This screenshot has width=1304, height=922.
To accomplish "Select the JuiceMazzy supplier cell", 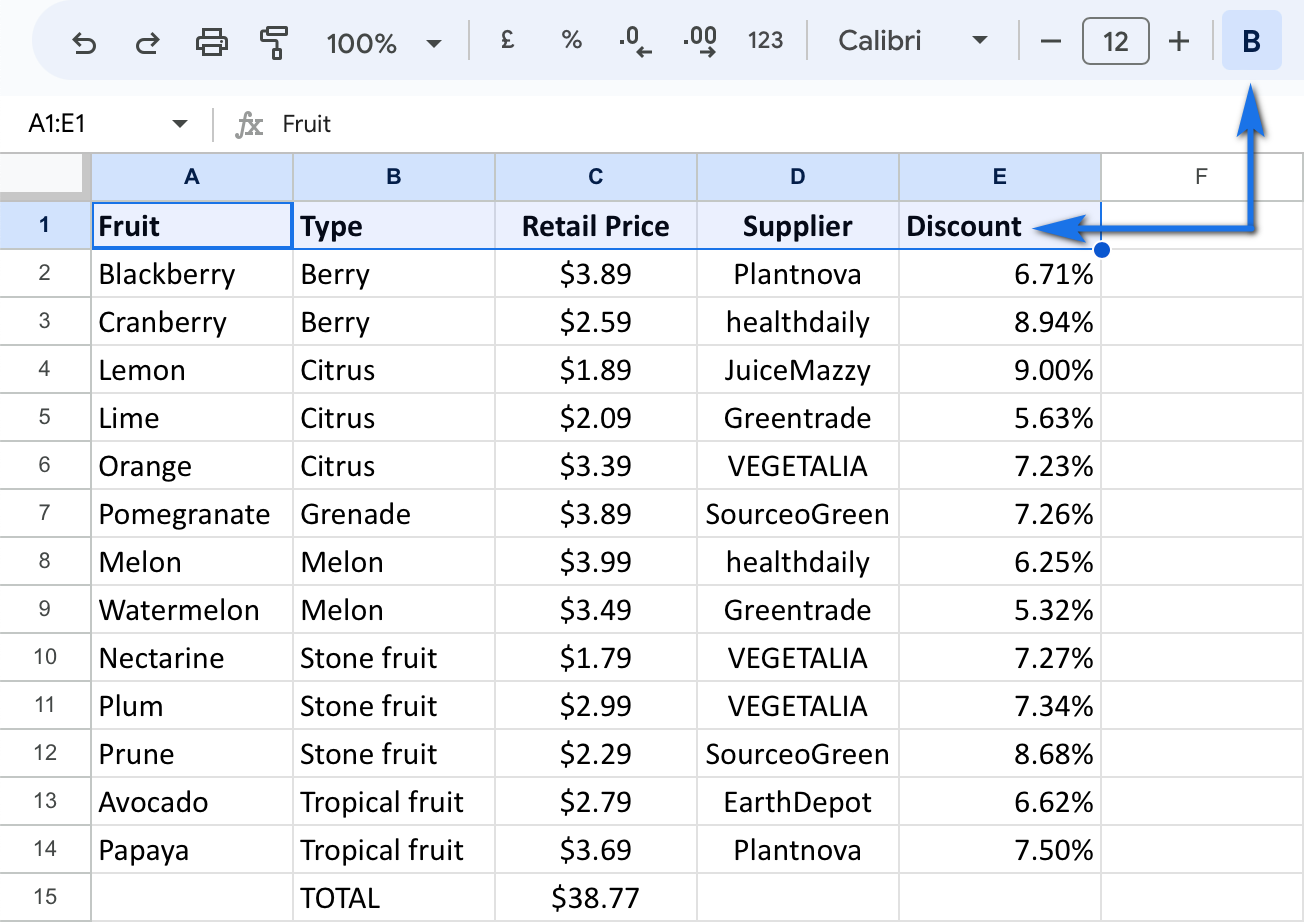I will 798,370.
